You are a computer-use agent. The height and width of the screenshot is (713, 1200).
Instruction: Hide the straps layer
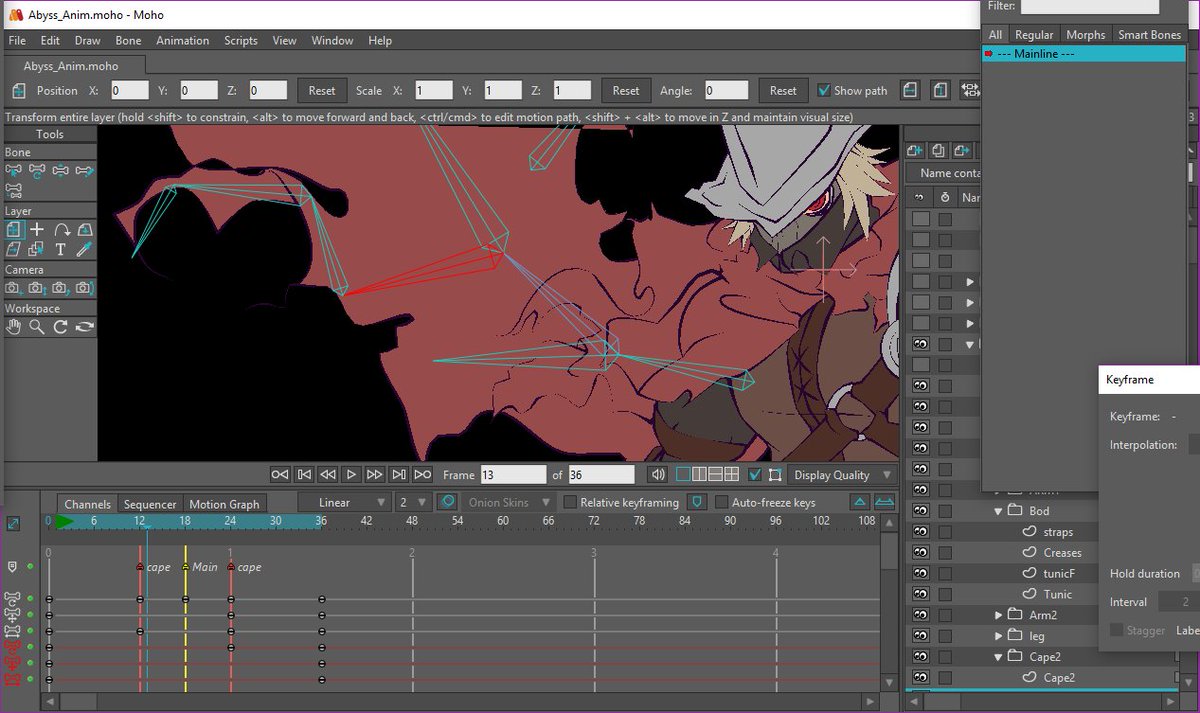[x=921, y=532]
